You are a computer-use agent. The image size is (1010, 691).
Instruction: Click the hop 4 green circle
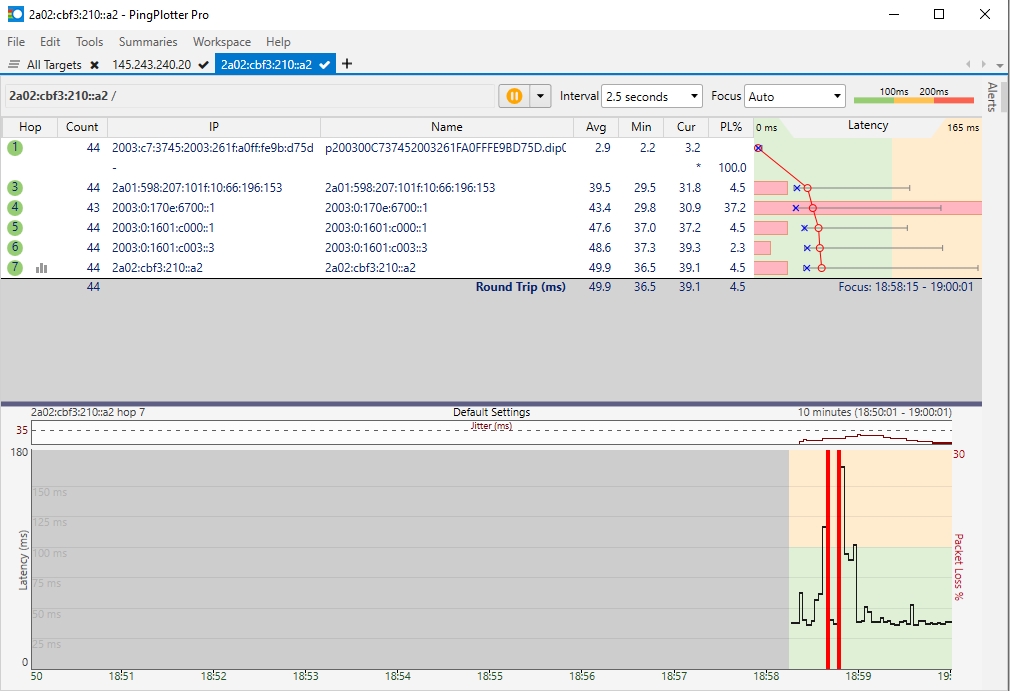tap(15, 207)
